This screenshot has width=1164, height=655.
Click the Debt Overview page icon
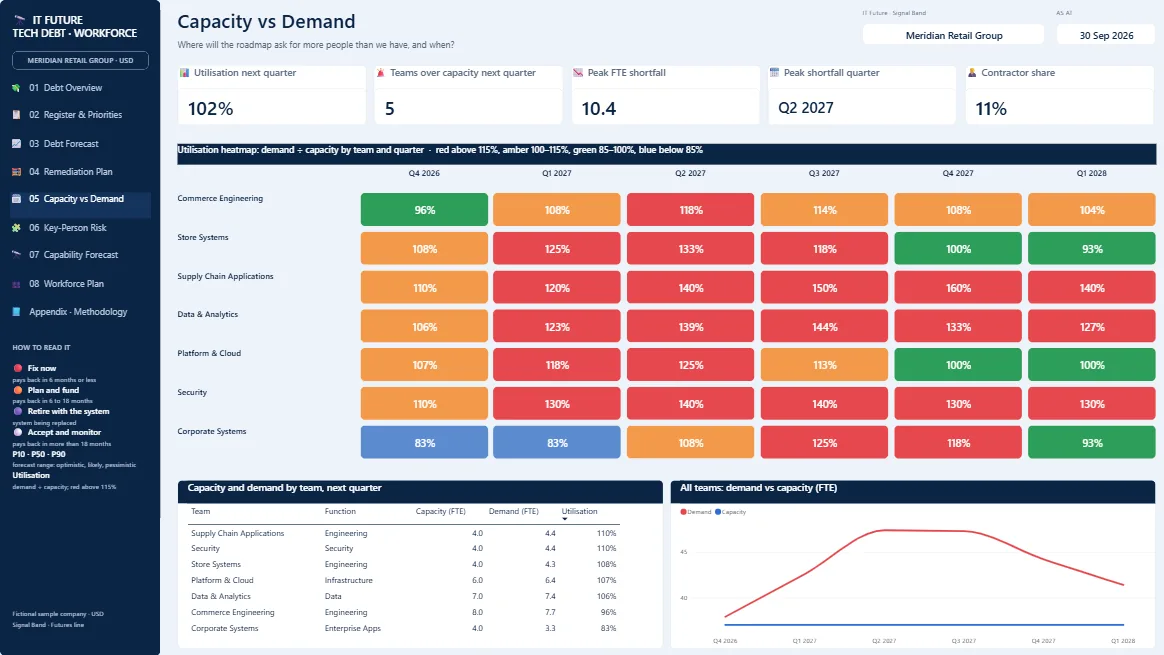point(16,88)
